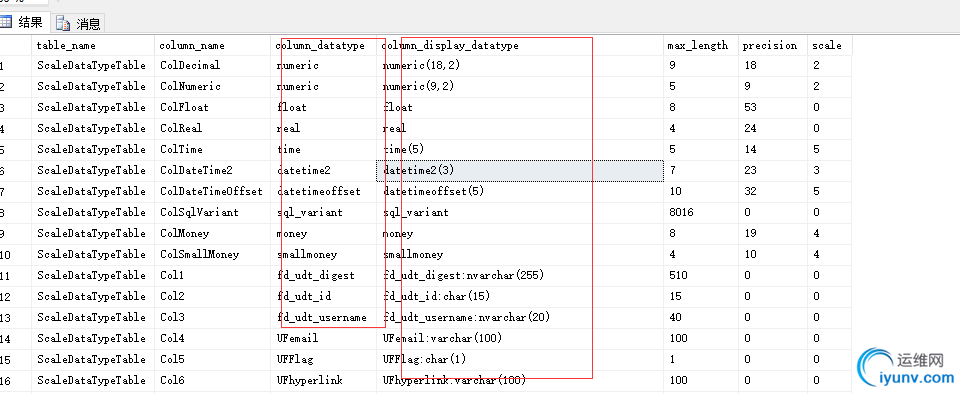Click the ColSqlVariant cell

click(212, 212)
